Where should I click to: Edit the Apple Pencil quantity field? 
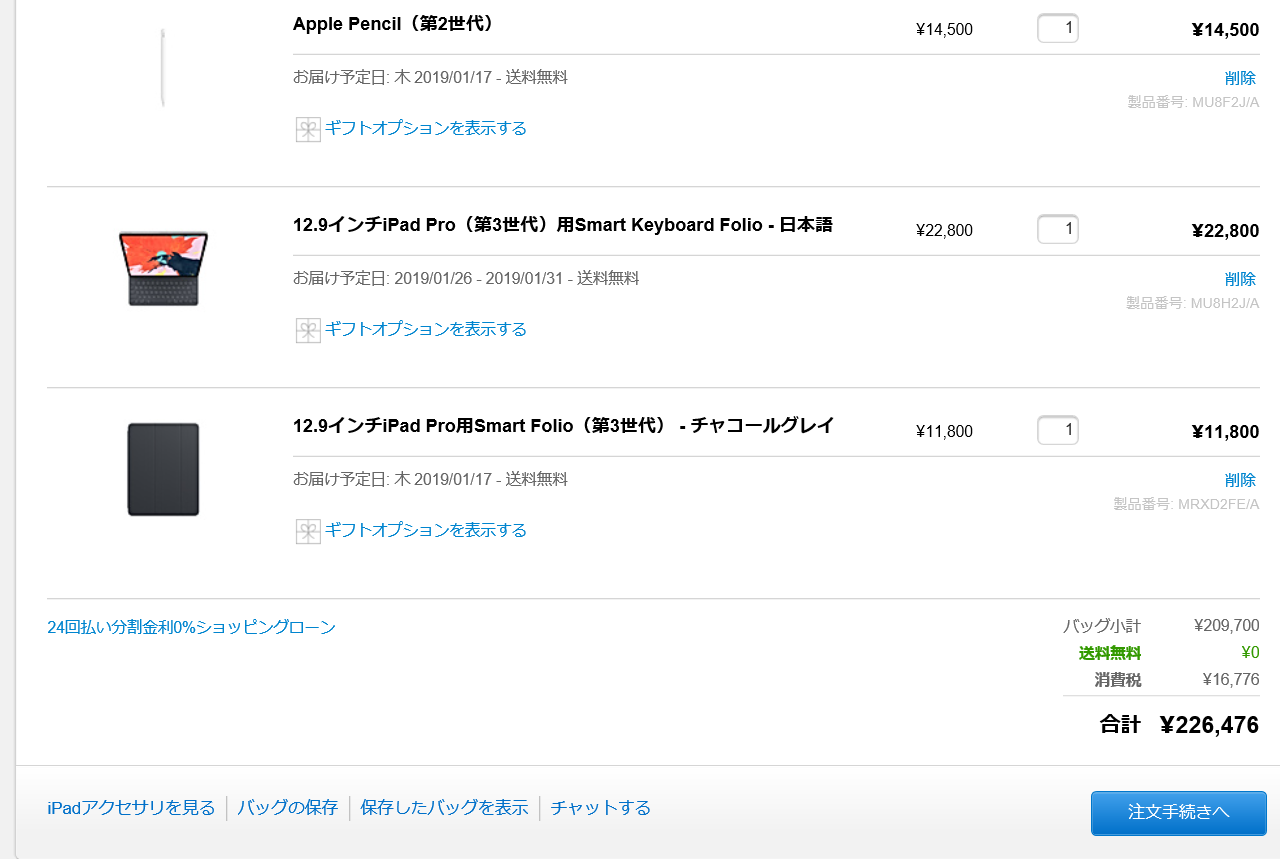(1058, 29)
